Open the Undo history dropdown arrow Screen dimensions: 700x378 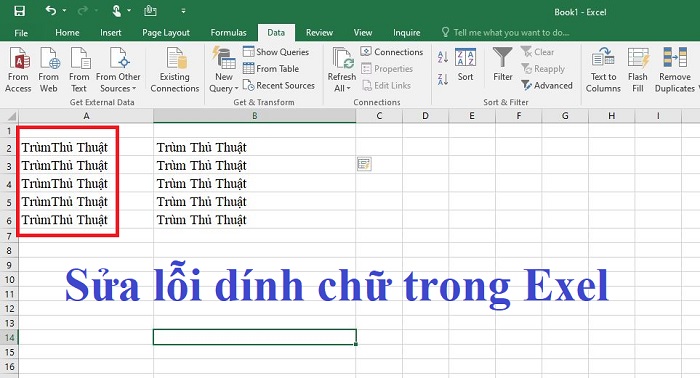(x=64, y=11)
